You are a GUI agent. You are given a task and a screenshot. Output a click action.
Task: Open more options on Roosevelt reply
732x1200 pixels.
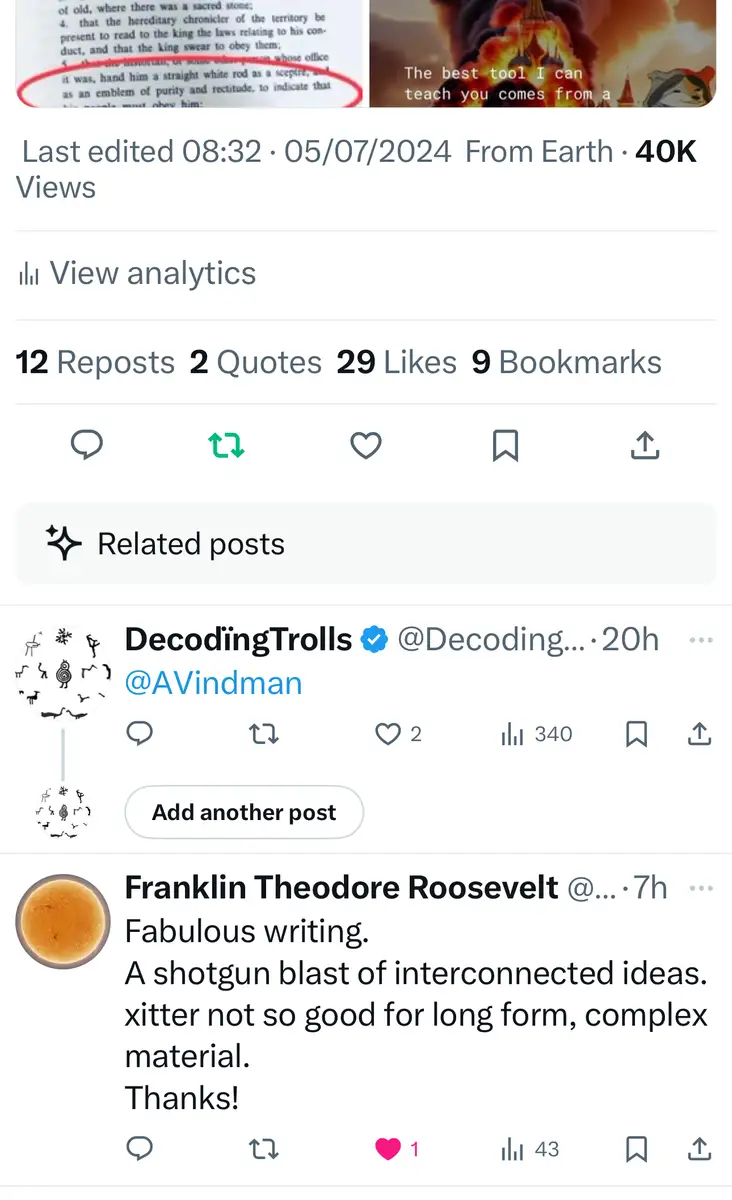pos(702,888)
